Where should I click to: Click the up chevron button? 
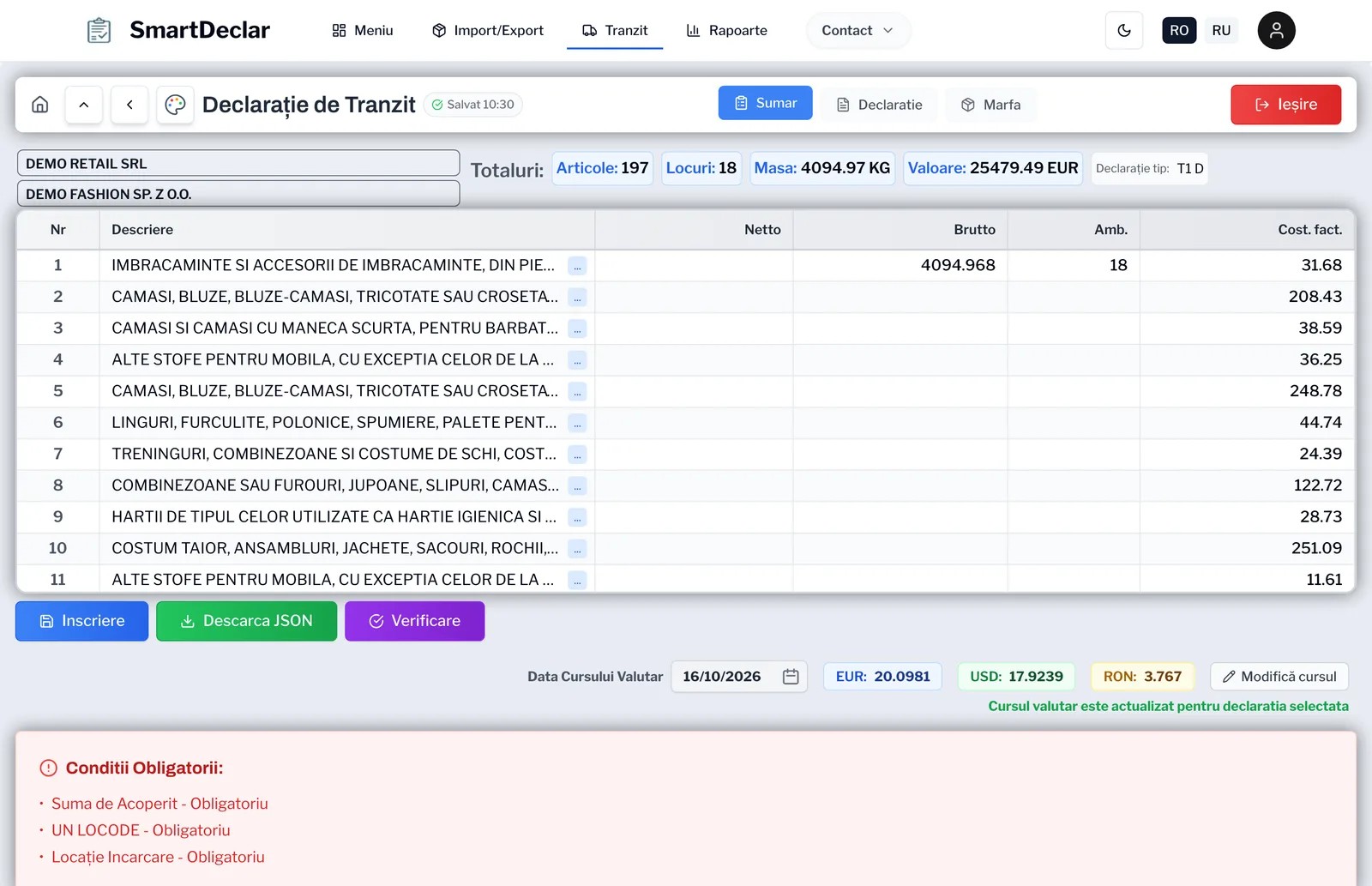coord(84,105)
